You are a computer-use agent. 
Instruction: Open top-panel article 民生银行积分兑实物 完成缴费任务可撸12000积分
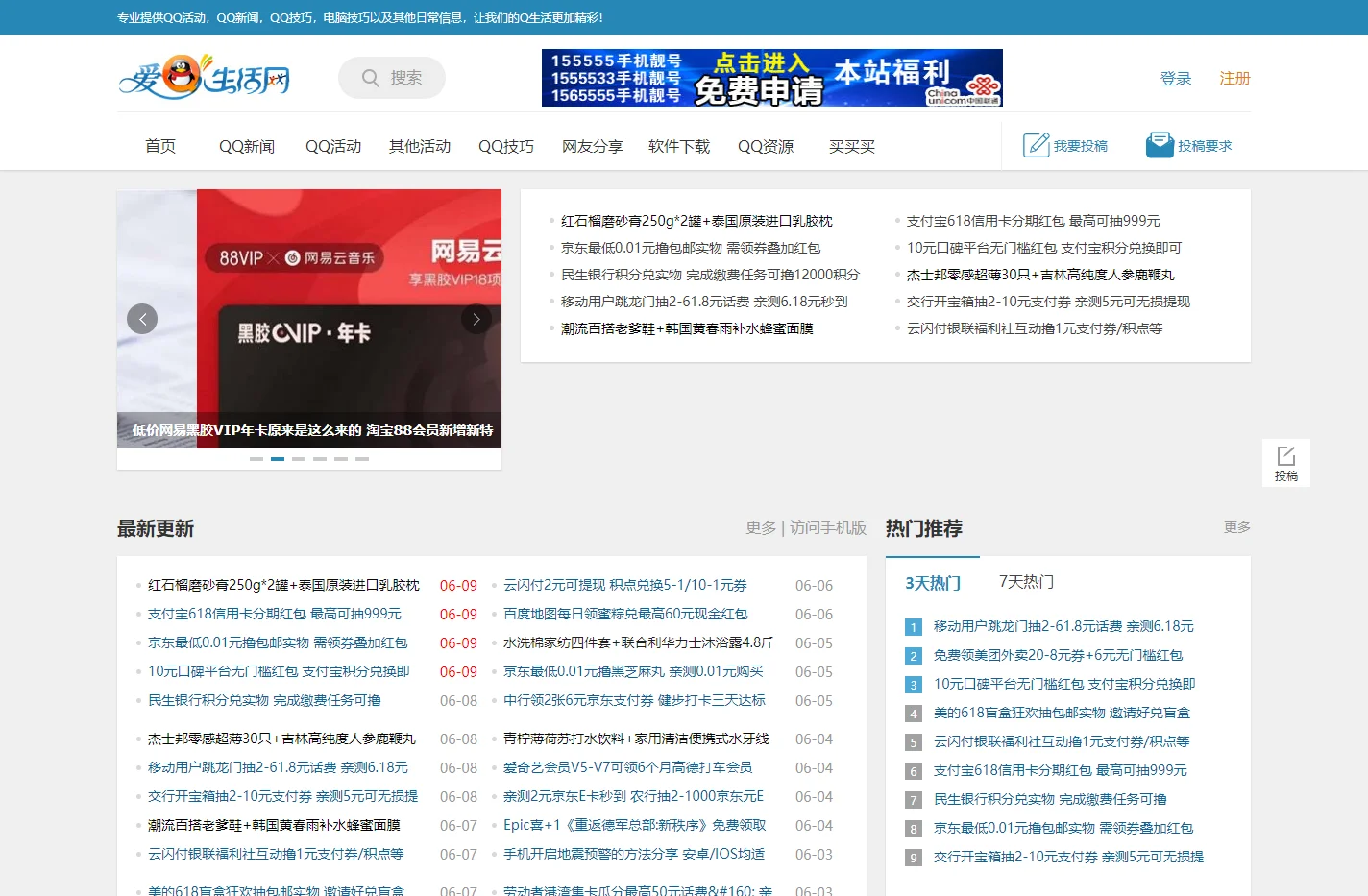click(x=710, y=275)
